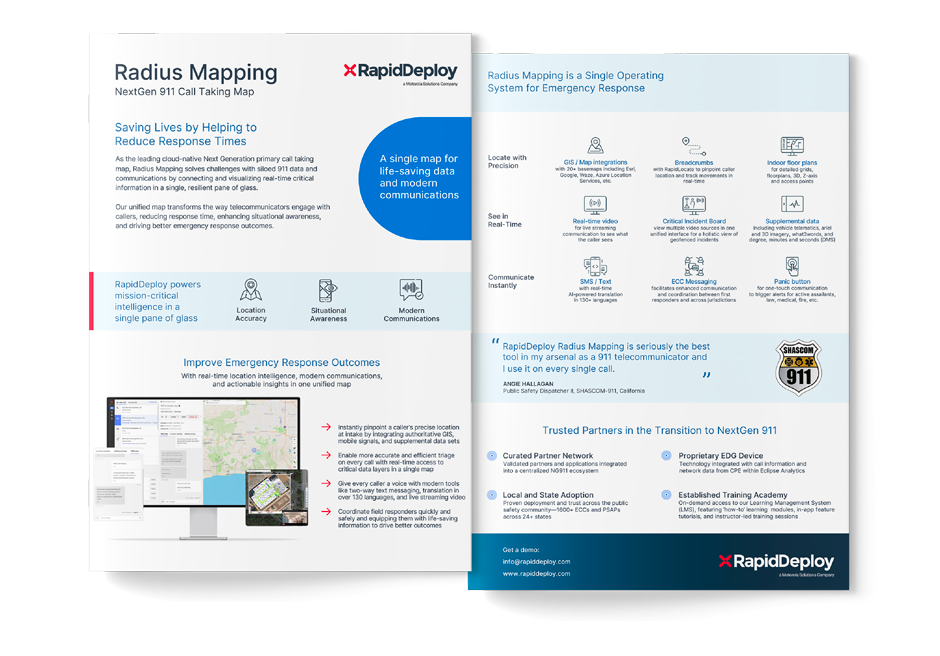Click the bullet dot beside 'Local and State Adoption'

coord(492,495)
